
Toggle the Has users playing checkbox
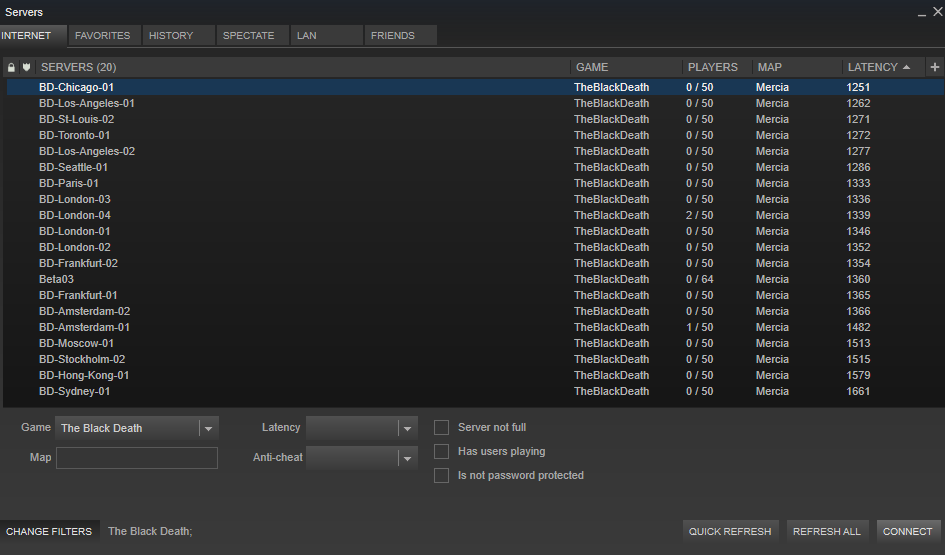[441, 452]
